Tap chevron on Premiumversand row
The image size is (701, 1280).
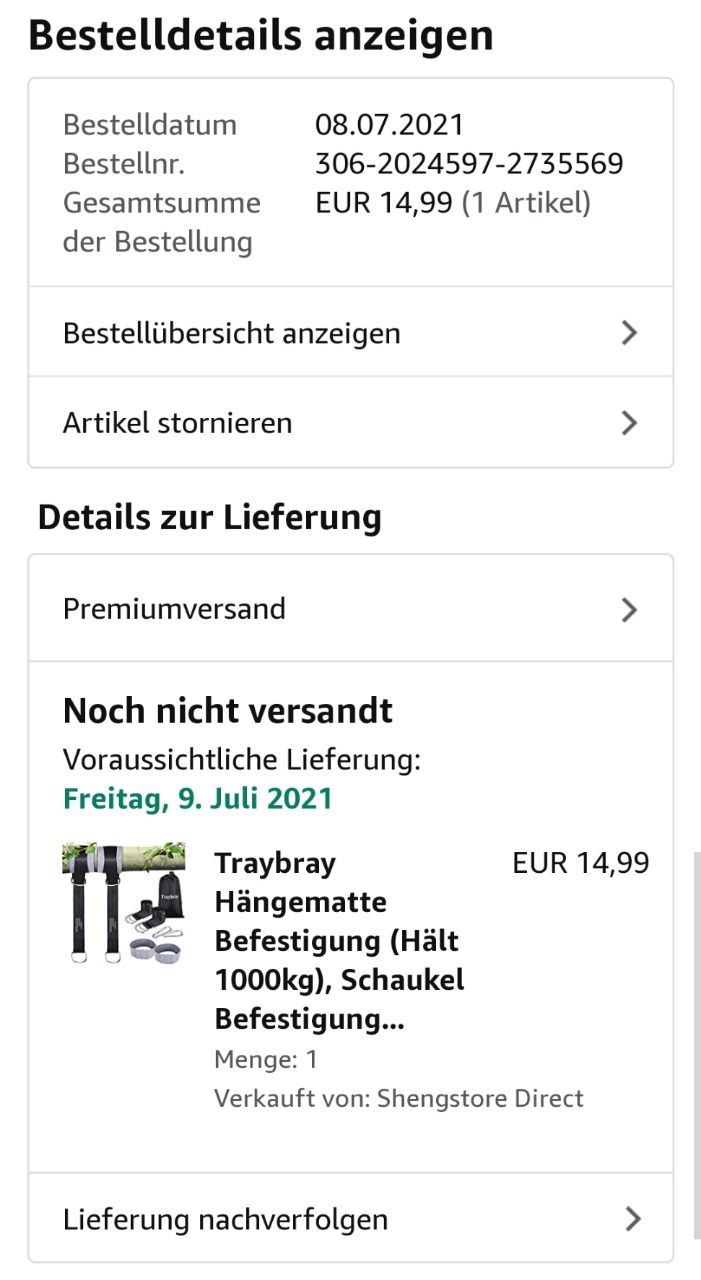[629, 609]
